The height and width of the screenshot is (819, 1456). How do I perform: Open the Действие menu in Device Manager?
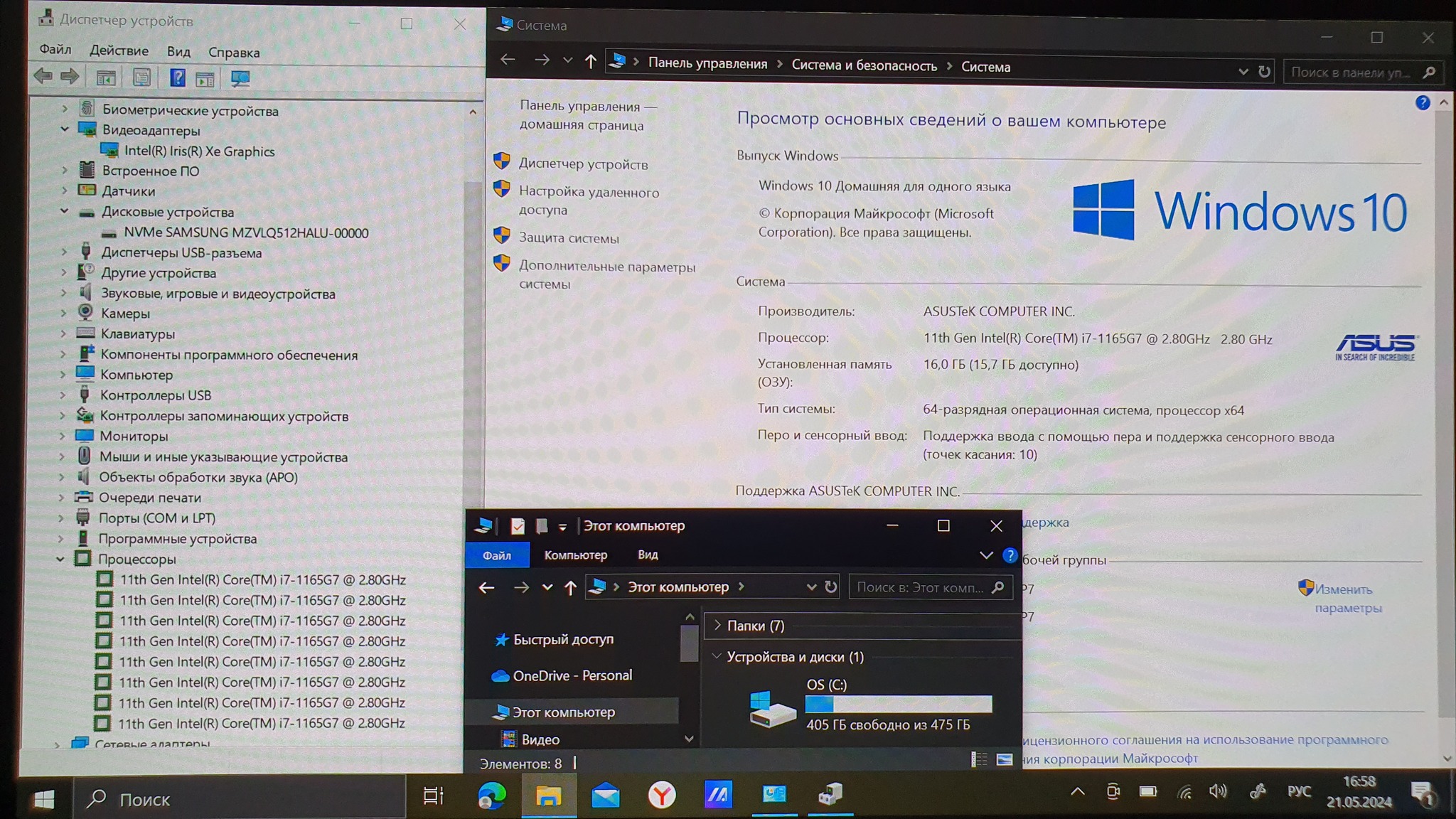119,51
